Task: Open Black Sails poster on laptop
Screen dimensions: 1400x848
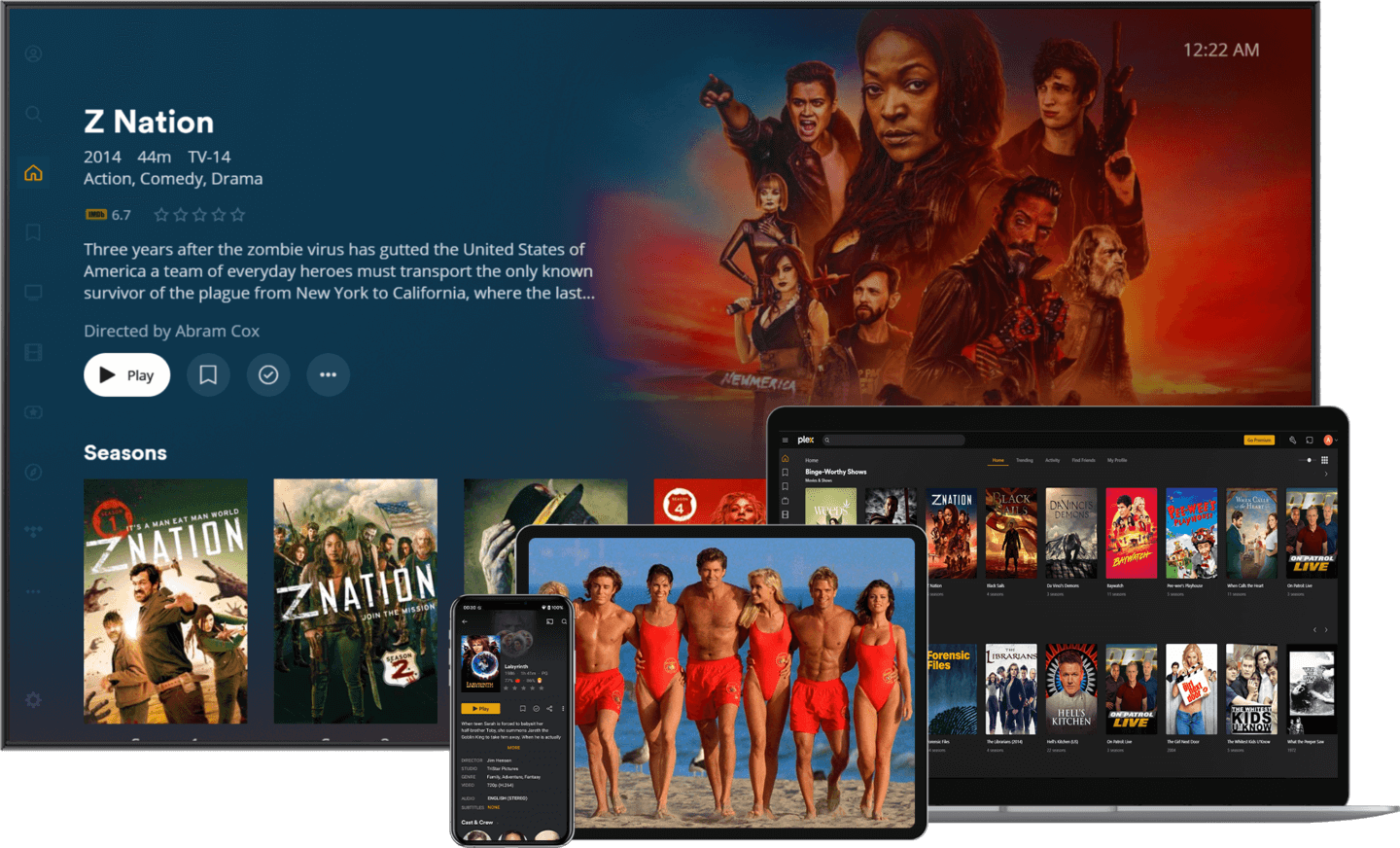Action: 1011,533
